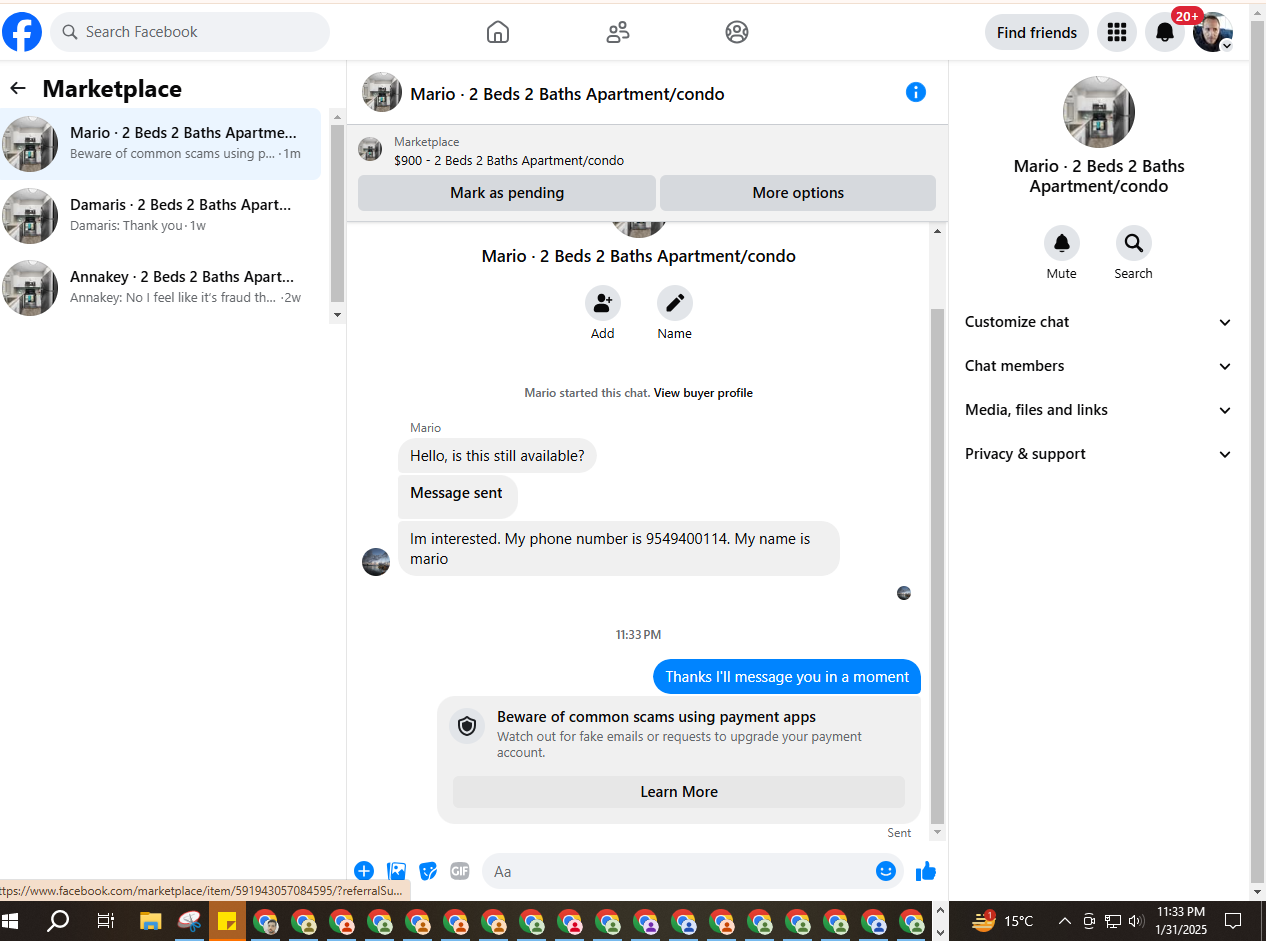Expand Media, files and links section
The image size is (1266, 941).
[x=1098, y=410]
